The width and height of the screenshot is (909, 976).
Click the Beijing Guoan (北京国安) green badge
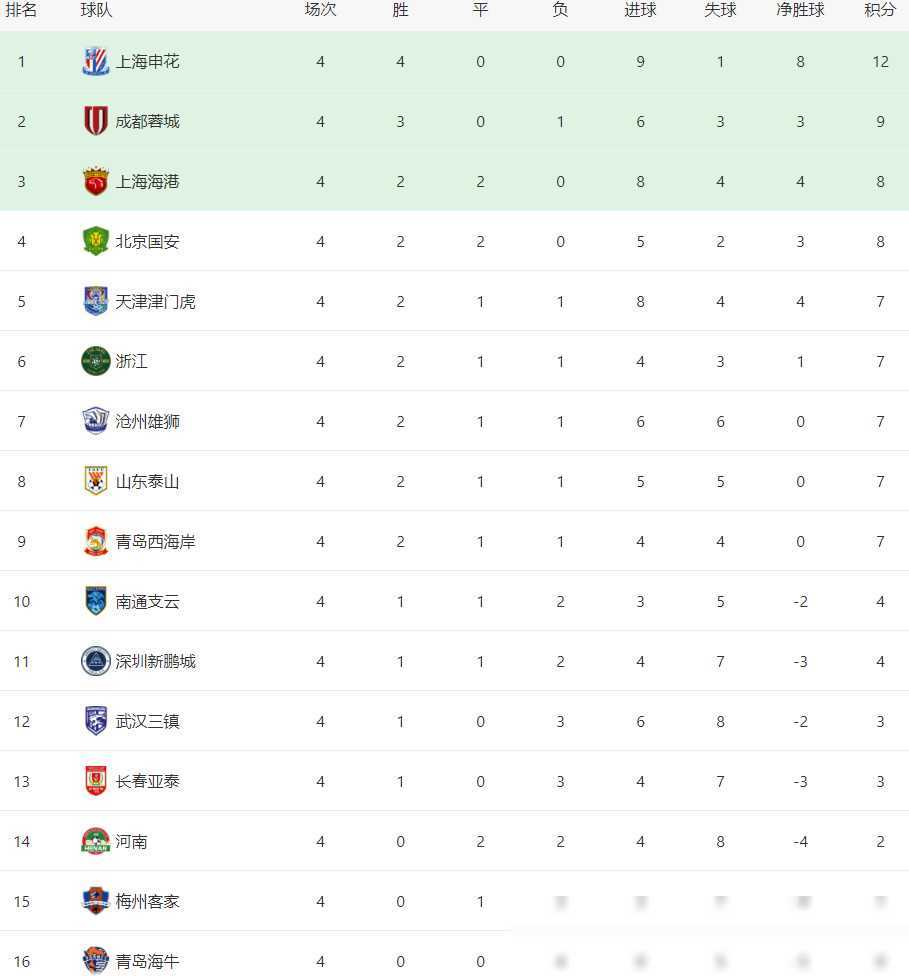coord(95,241)
